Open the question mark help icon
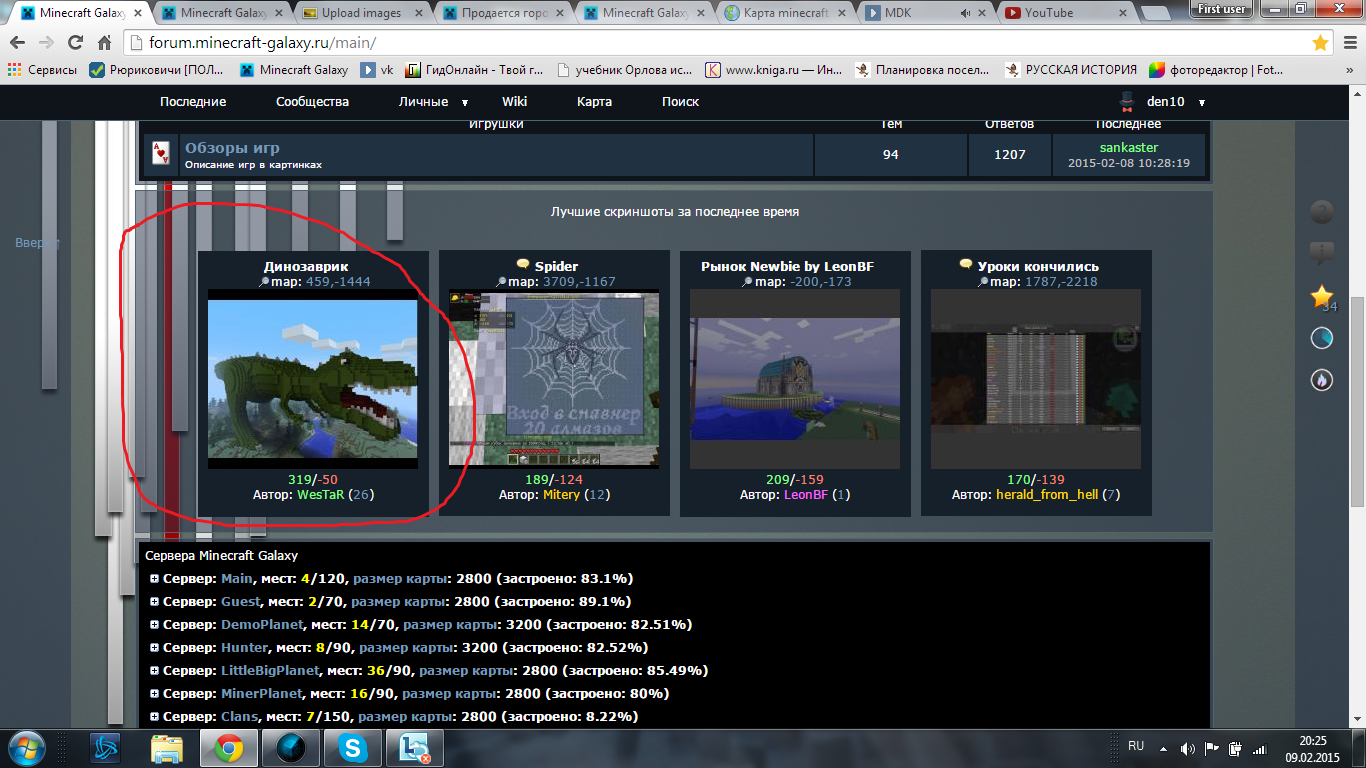The height and width of the screenshot is (768, 1366). 1322,212
